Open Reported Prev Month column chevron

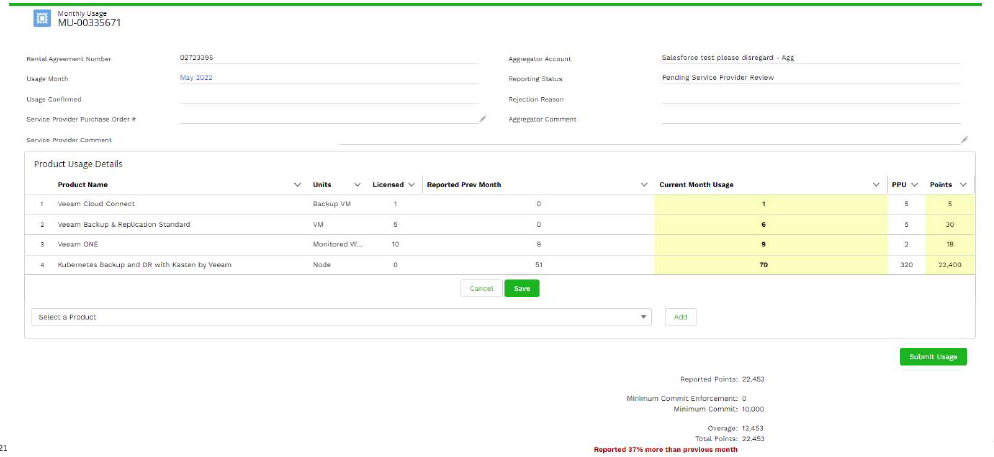644,185
